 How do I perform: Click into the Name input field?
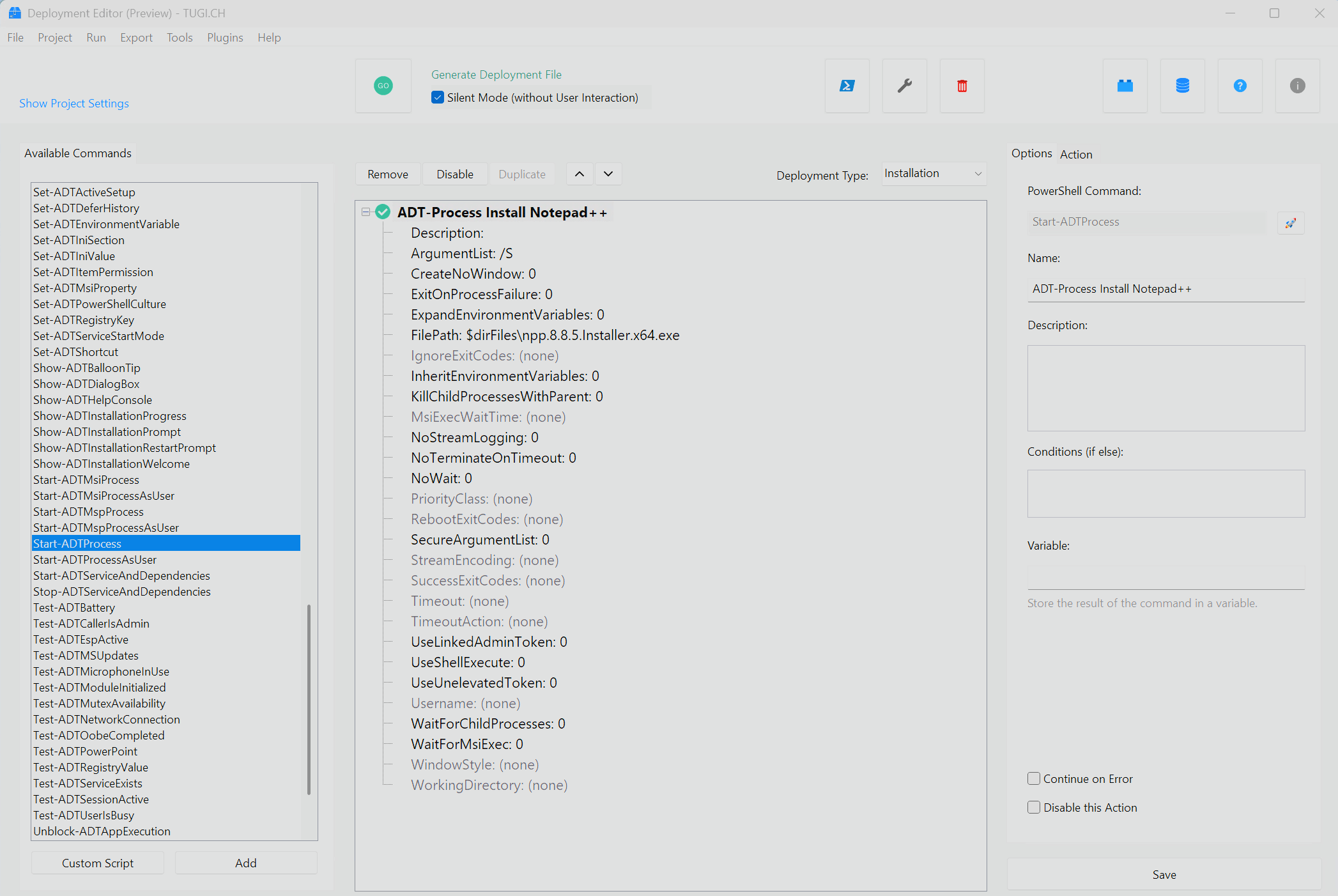[1166, 289]
